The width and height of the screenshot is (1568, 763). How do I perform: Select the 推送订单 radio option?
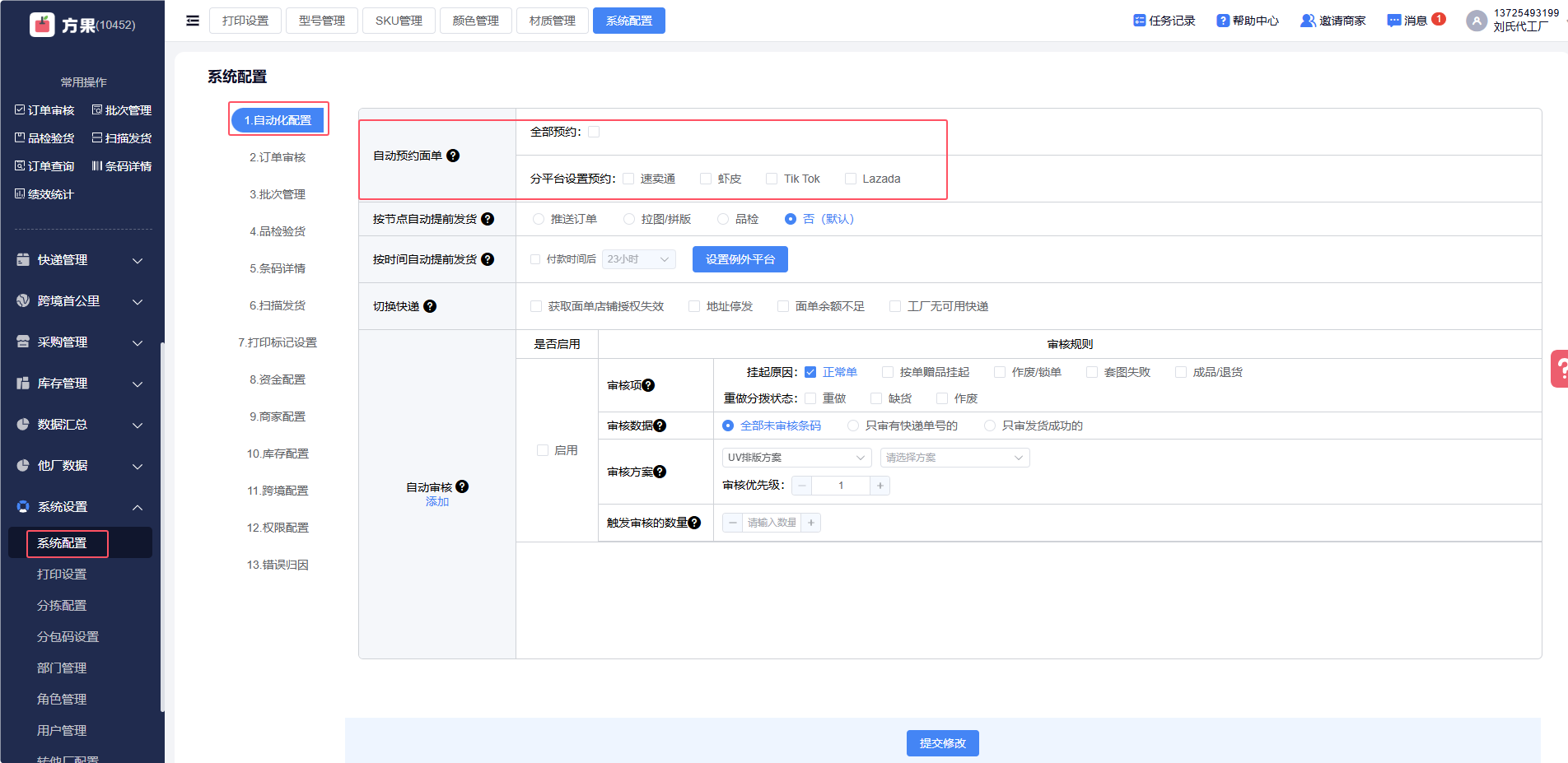[x=539, y=219]
